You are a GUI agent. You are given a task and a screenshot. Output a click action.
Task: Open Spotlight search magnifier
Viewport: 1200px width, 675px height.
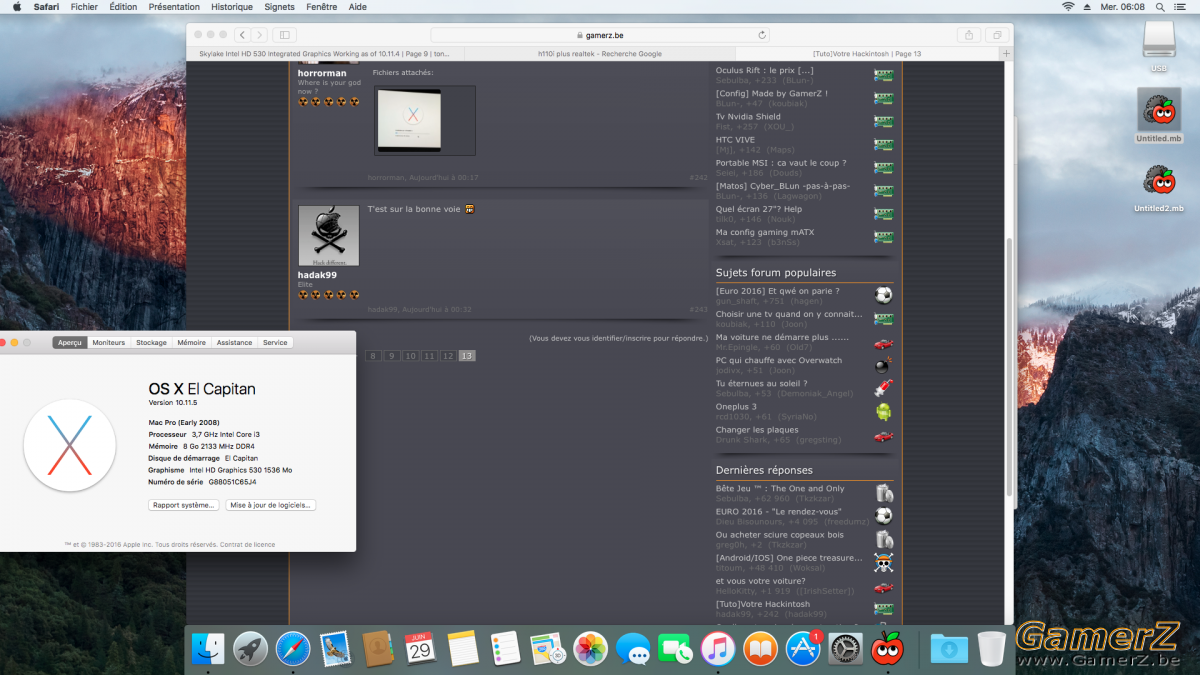click(x=1161, y=7)
